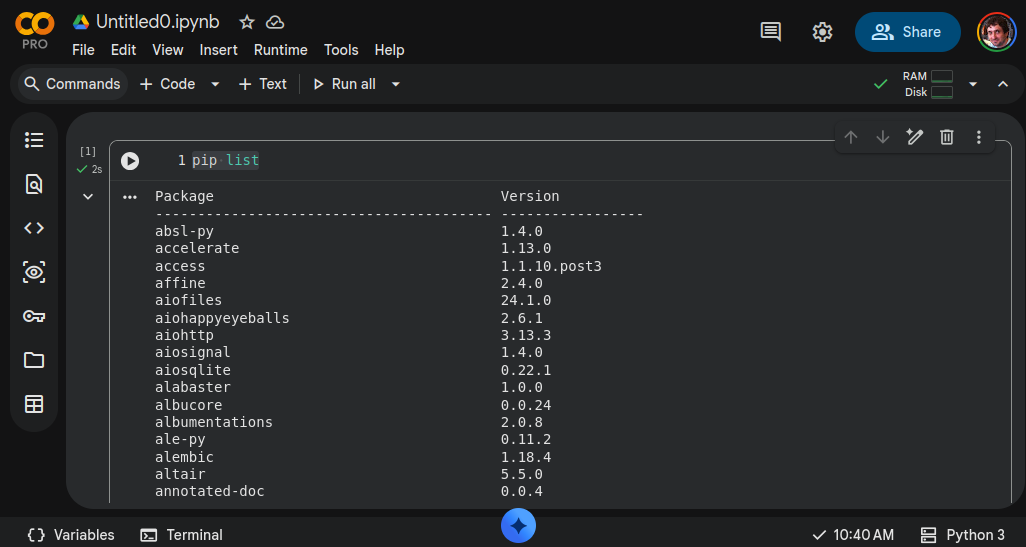Toggle the data inspector eye panel
Image resolution: width=1026 pixels, height=547 pixels.
[34, 272]
